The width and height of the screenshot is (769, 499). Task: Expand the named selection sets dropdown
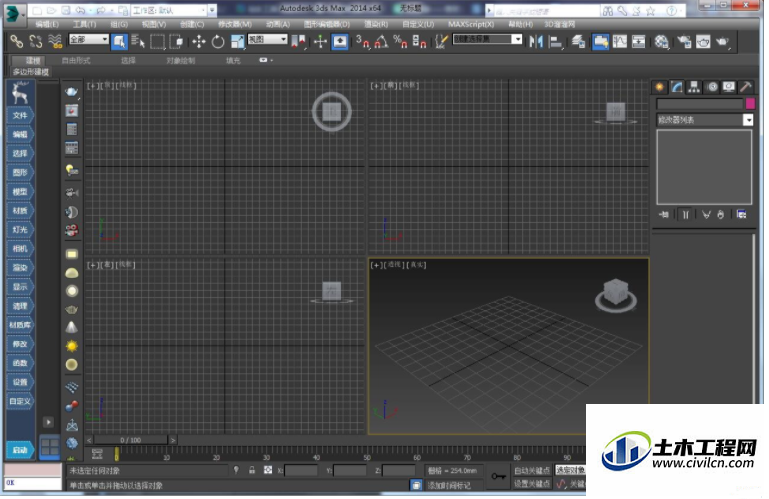(x=517, y=39)
